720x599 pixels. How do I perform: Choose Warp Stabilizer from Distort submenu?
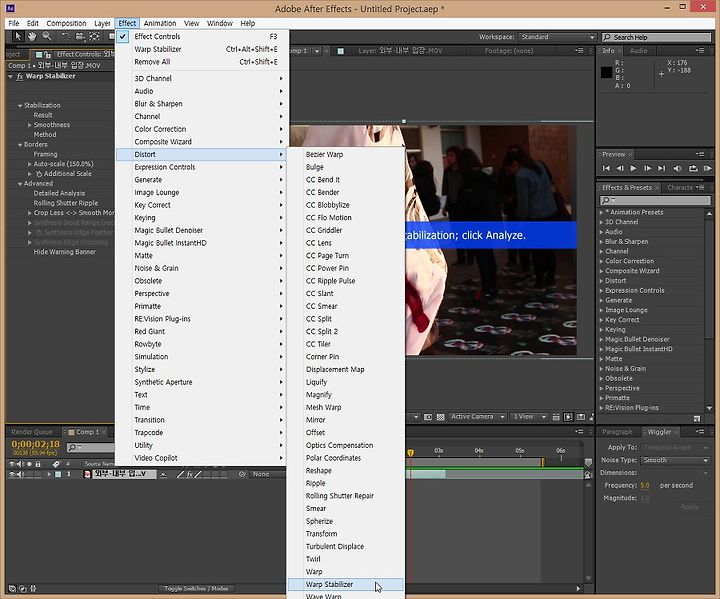[345, 584]
